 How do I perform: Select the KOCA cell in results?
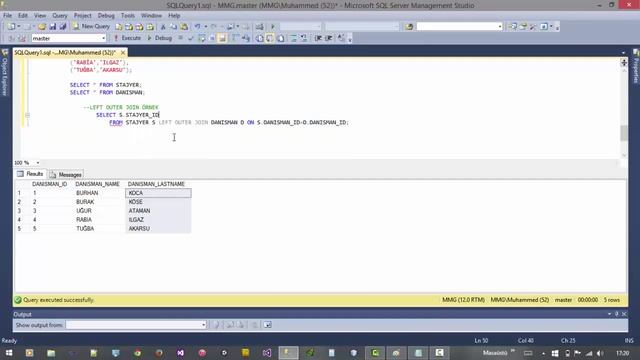click(158, 193)
